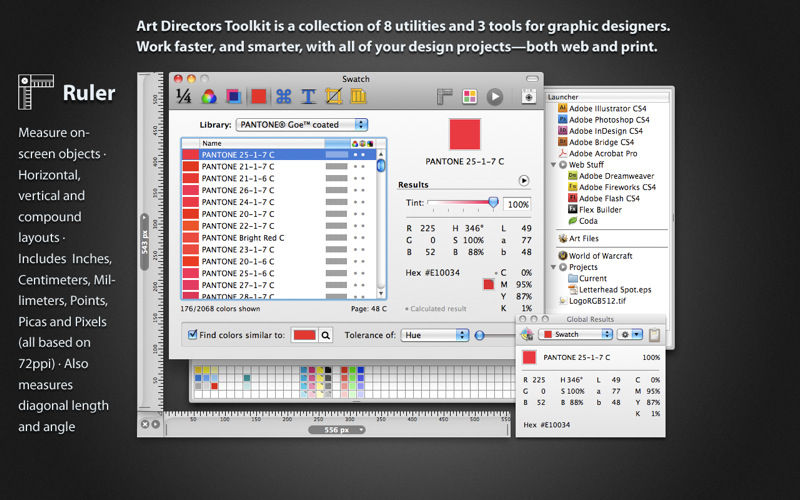800x500 pixels.
Task: Click the color mode icons column header
Action: pyautogui.click(x=363, y=143)
